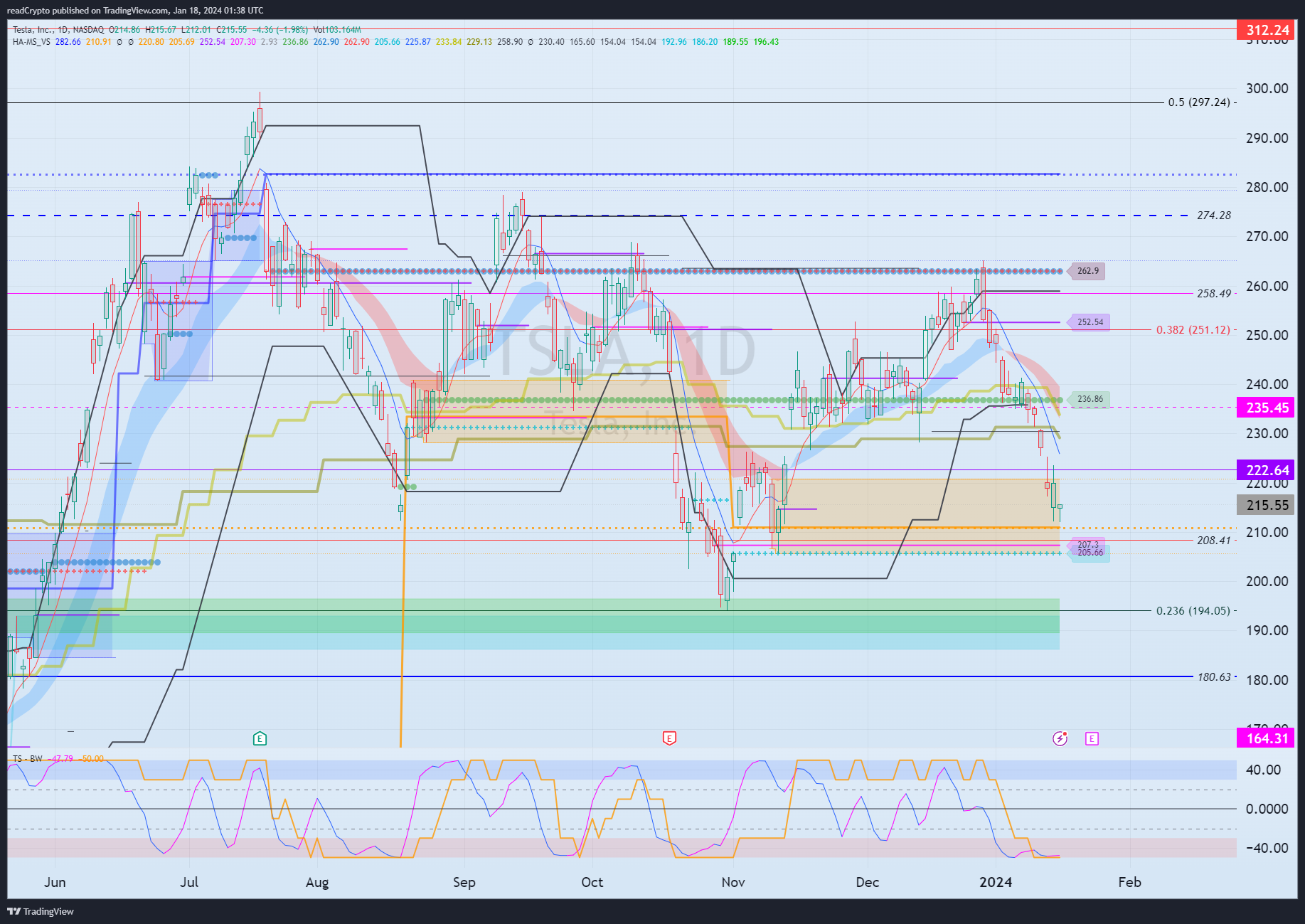
Task: Select the magenta 235.45 price label
Action: click(x=1267, y=408)
